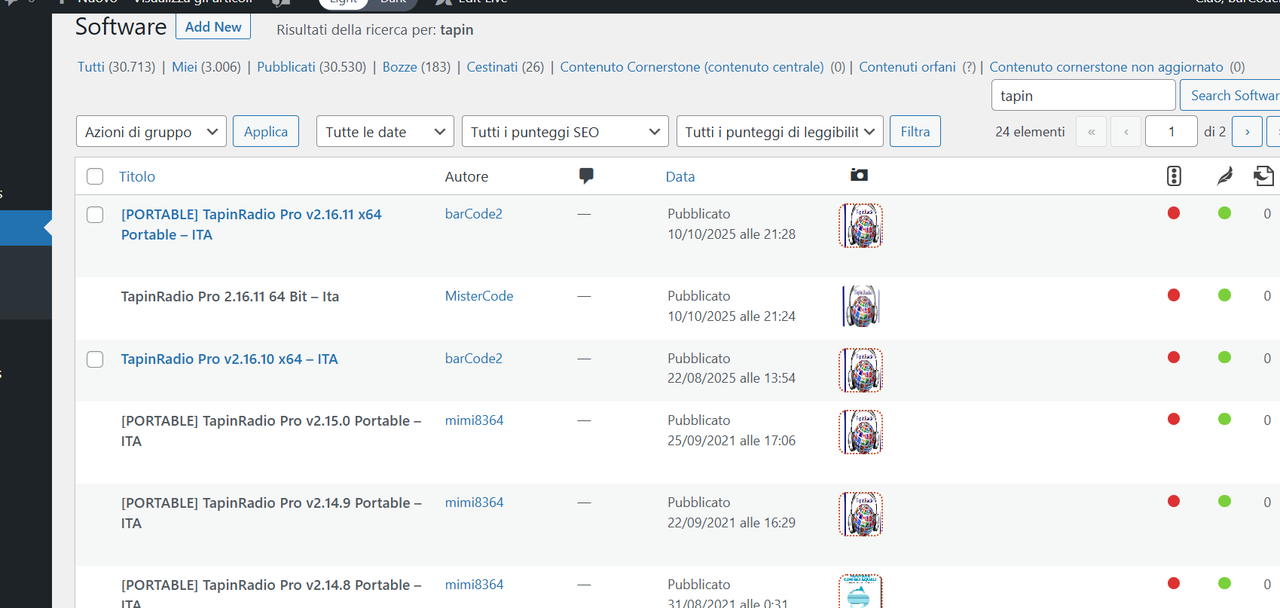The height and width of the screenshot is (608, 1280).
Task: Click the Add New button
Action: point(213,27)
